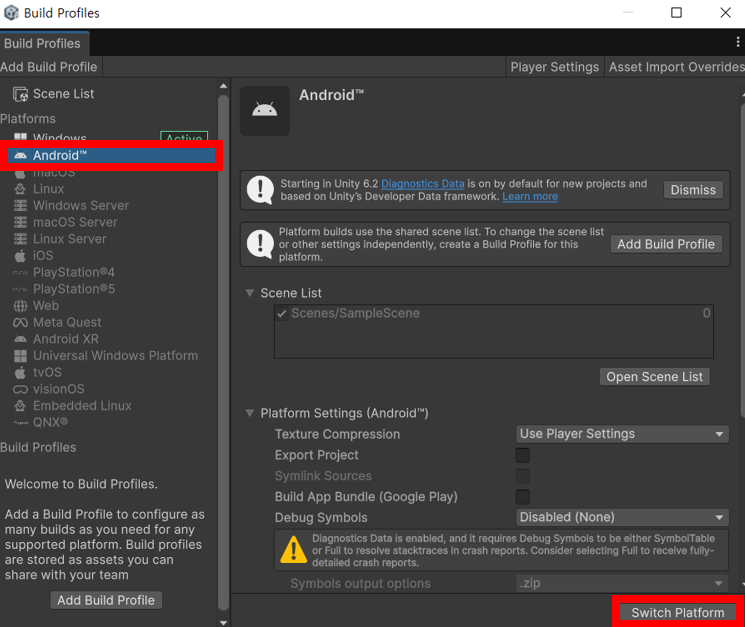Click the yellow Debug Symbols warning triangle

294,550
